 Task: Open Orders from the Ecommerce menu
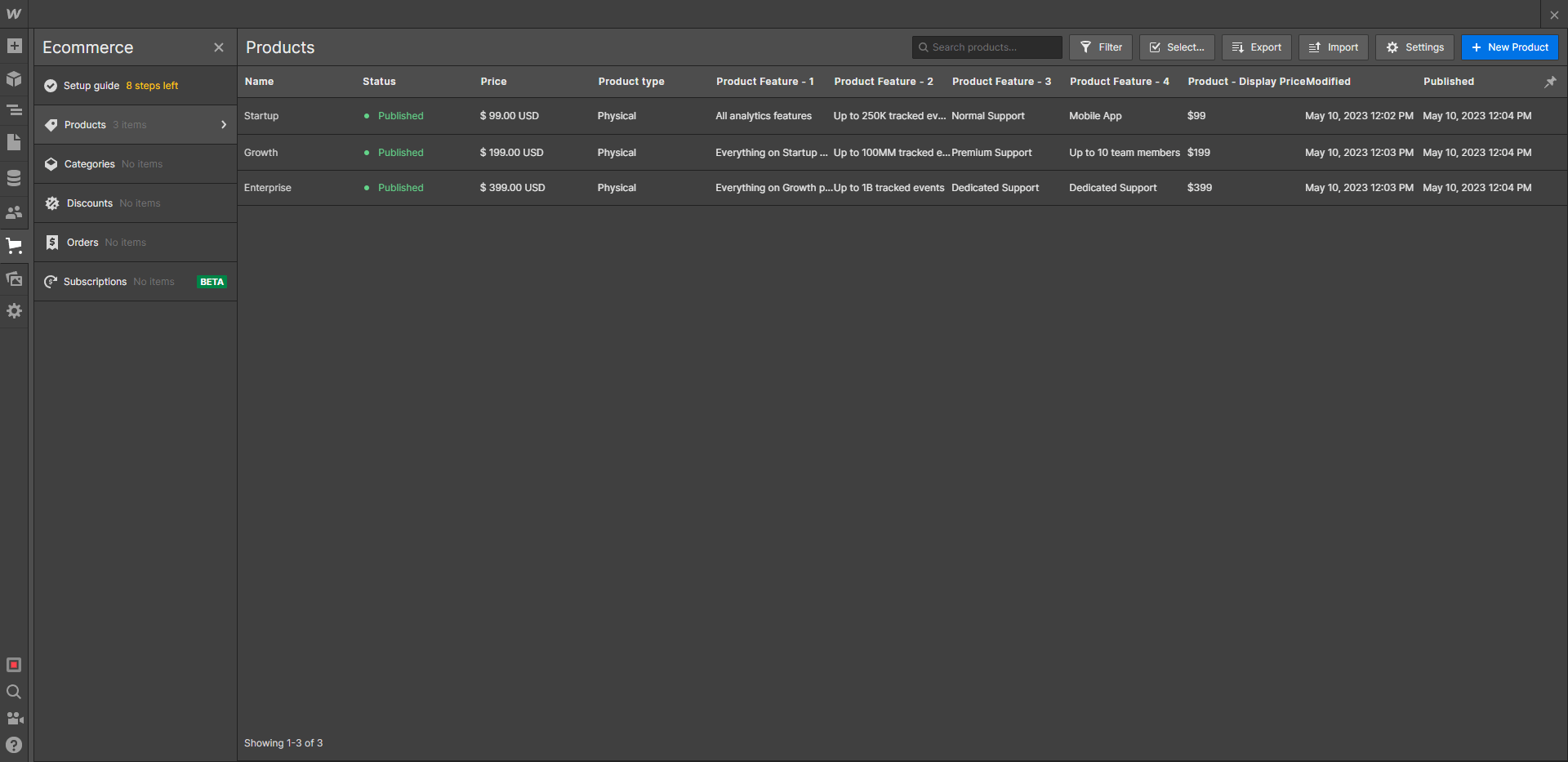(x=82, y=242)
